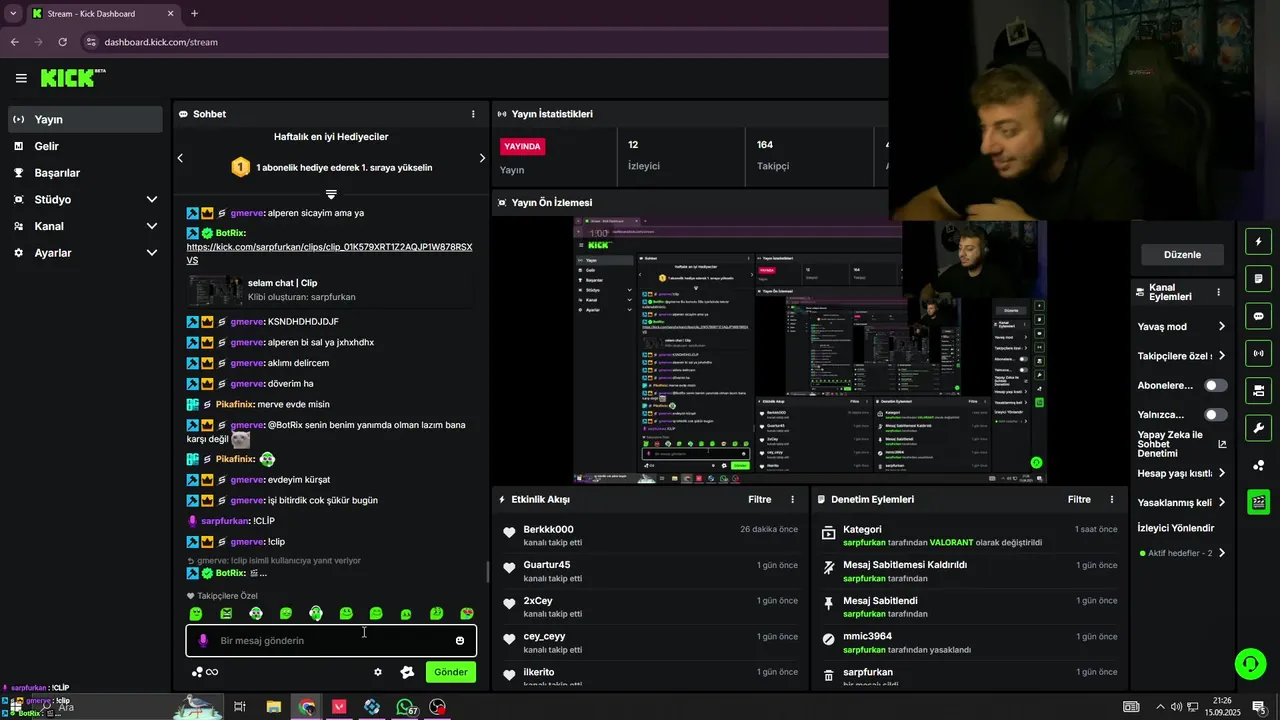Click the broadcast signal icon in right toolbar

1258,353
